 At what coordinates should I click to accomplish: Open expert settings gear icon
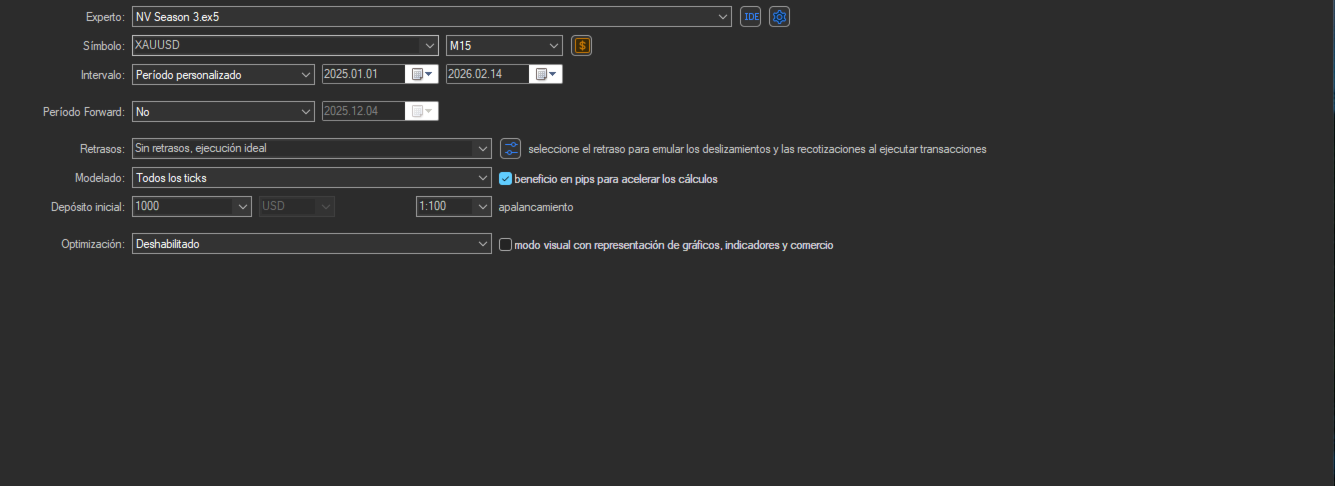[x=779, y=17]
